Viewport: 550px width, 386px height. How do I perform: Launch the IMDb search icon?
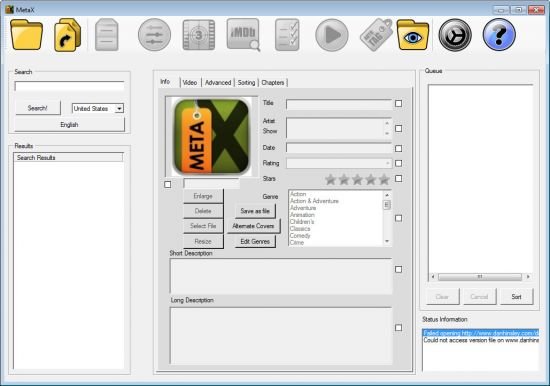[x=244, y=35]
